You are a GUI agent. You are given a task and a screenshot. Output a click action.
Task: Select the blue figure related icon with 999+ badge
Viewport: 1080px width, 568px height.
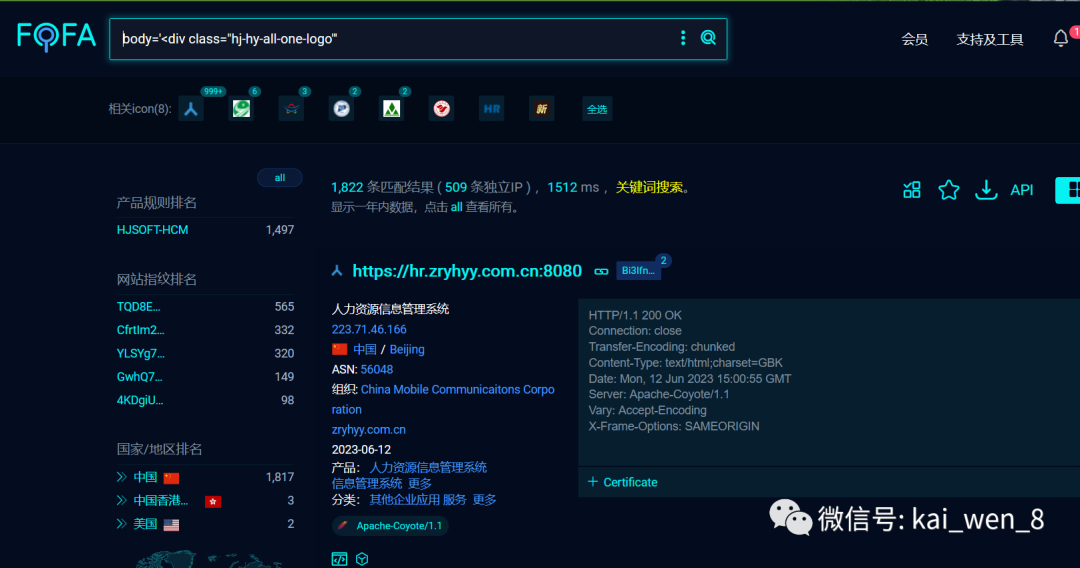[x=191, y=109]
